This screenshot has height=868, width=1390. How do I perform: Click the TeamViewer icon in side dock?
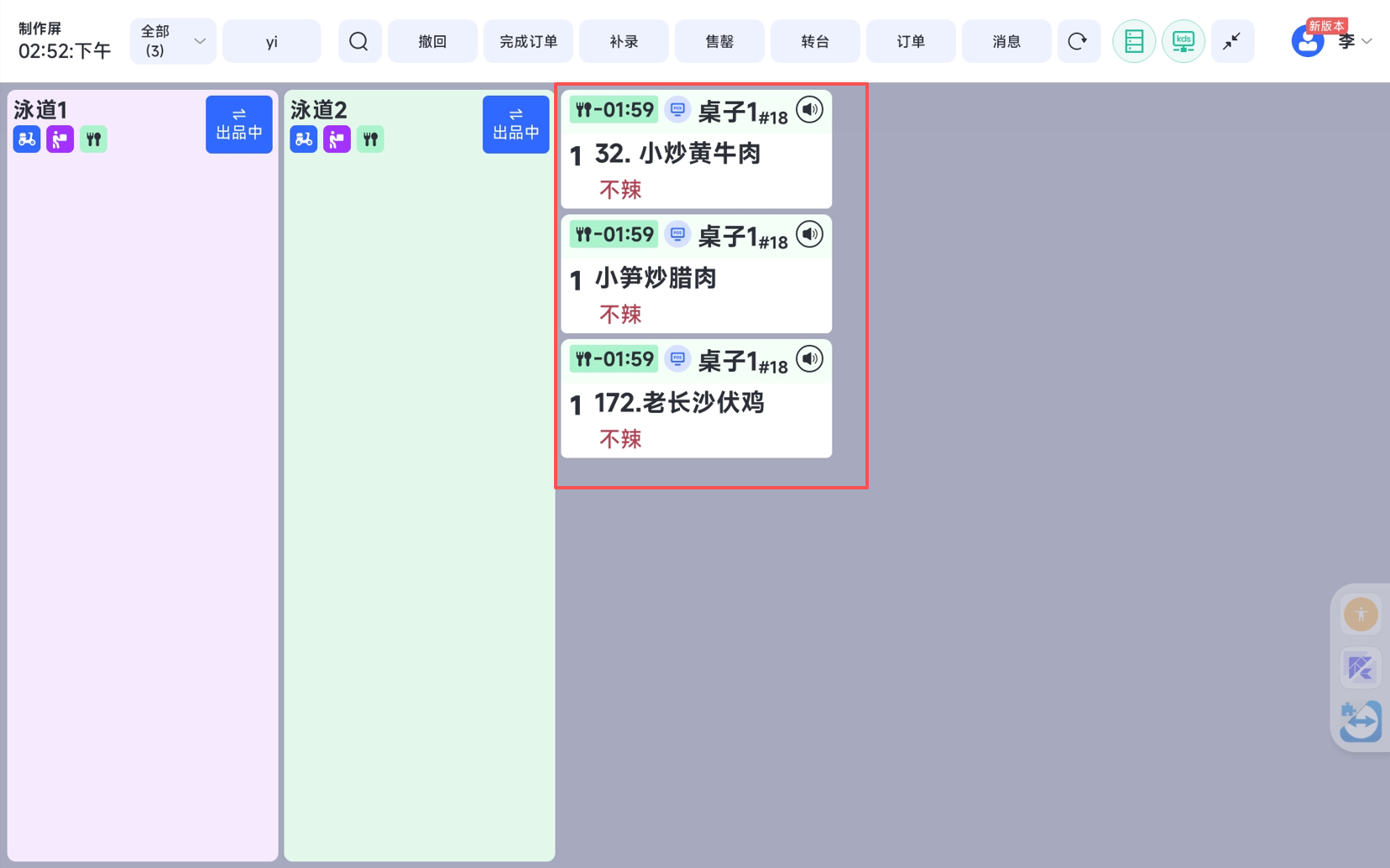point(1360,721)
